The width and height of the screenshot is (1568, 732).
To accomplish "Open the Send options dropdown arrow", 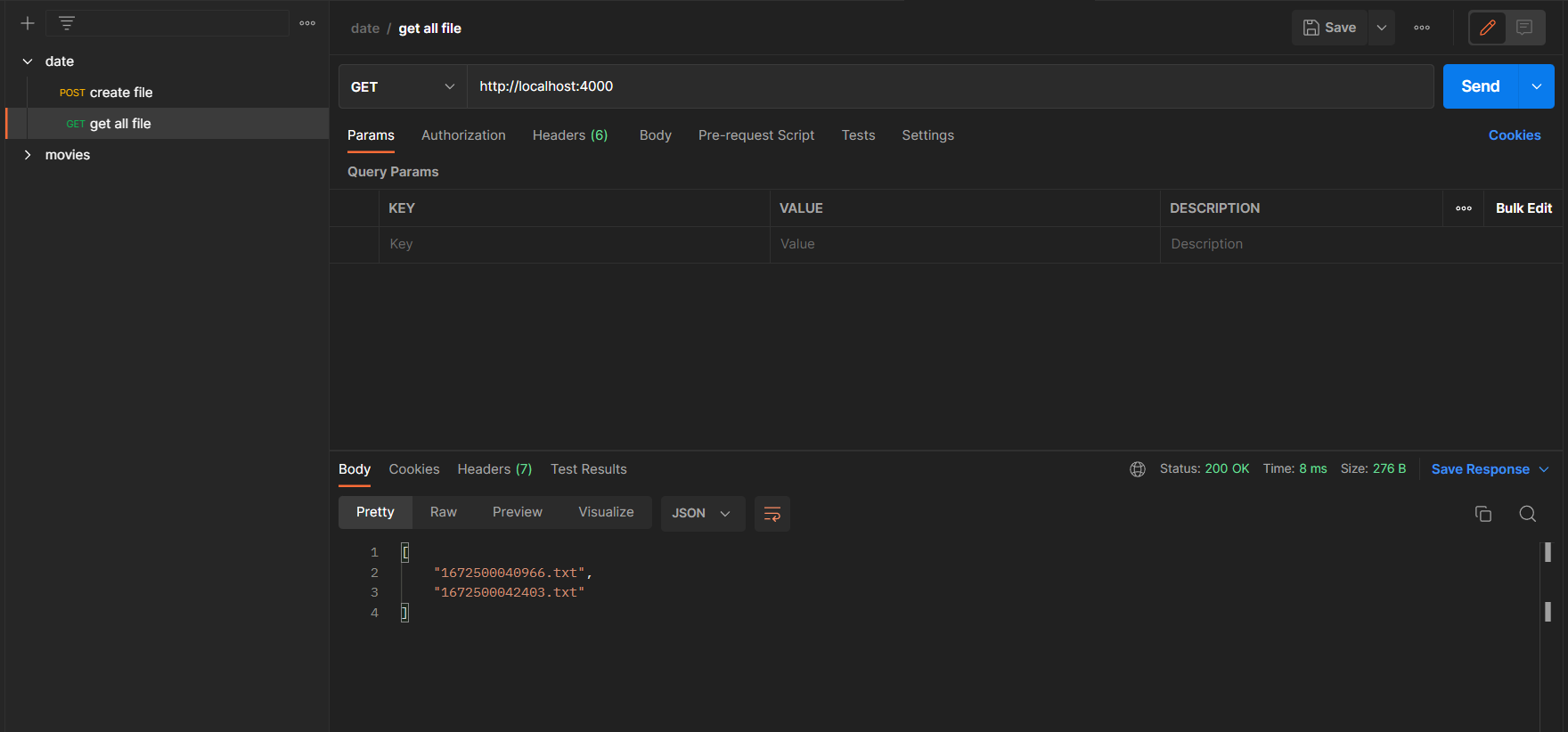I will (x=1537, y=86).
